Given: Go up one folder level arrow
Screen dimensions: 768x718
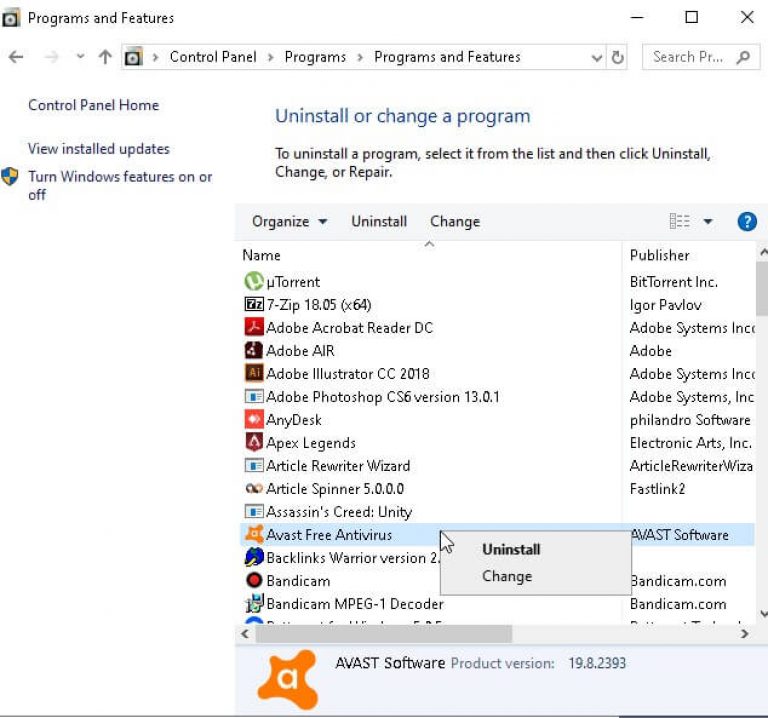Looking at the screenshot, I should (x=105, y=57).
